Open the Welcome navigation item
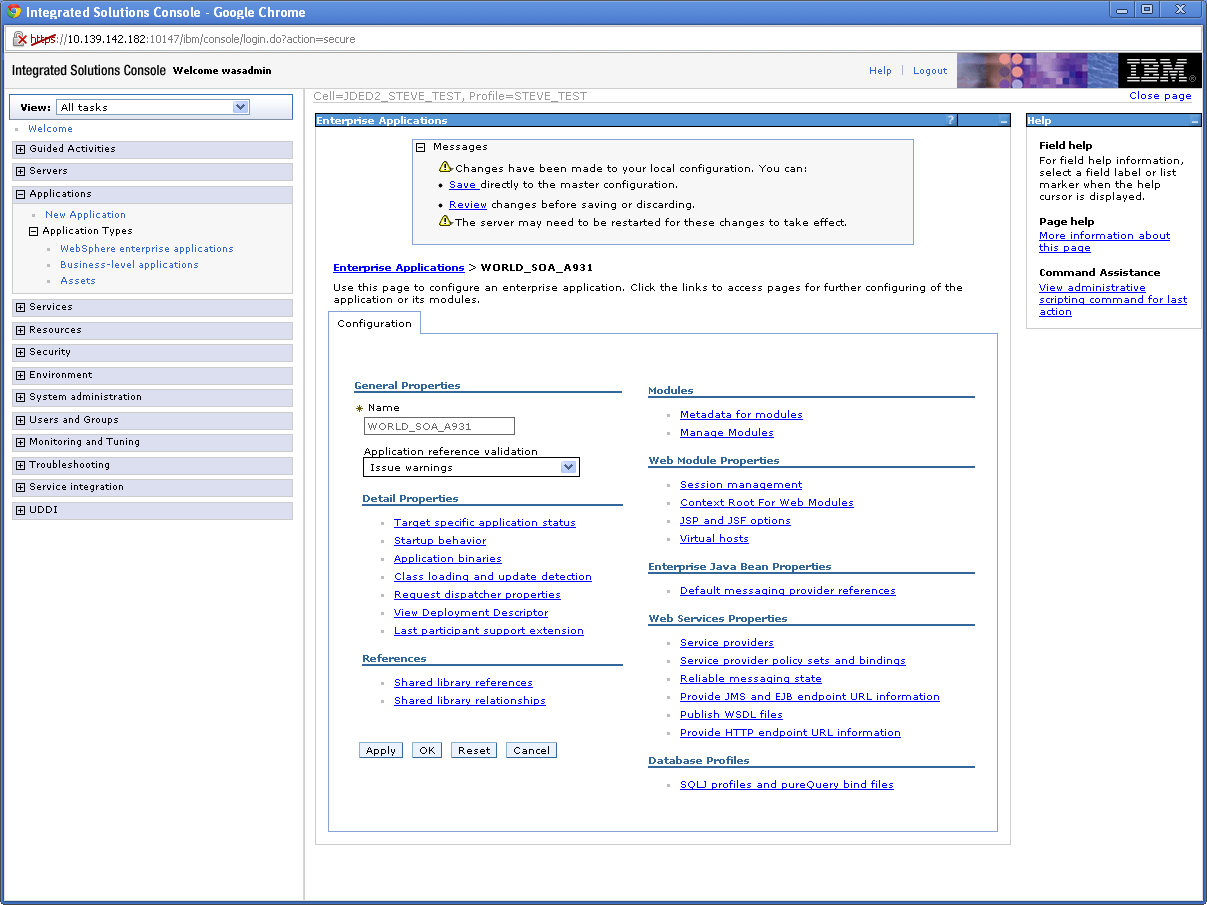This screenshot has width=1207, height=905. pyautogui.click(x=50, y=129)
